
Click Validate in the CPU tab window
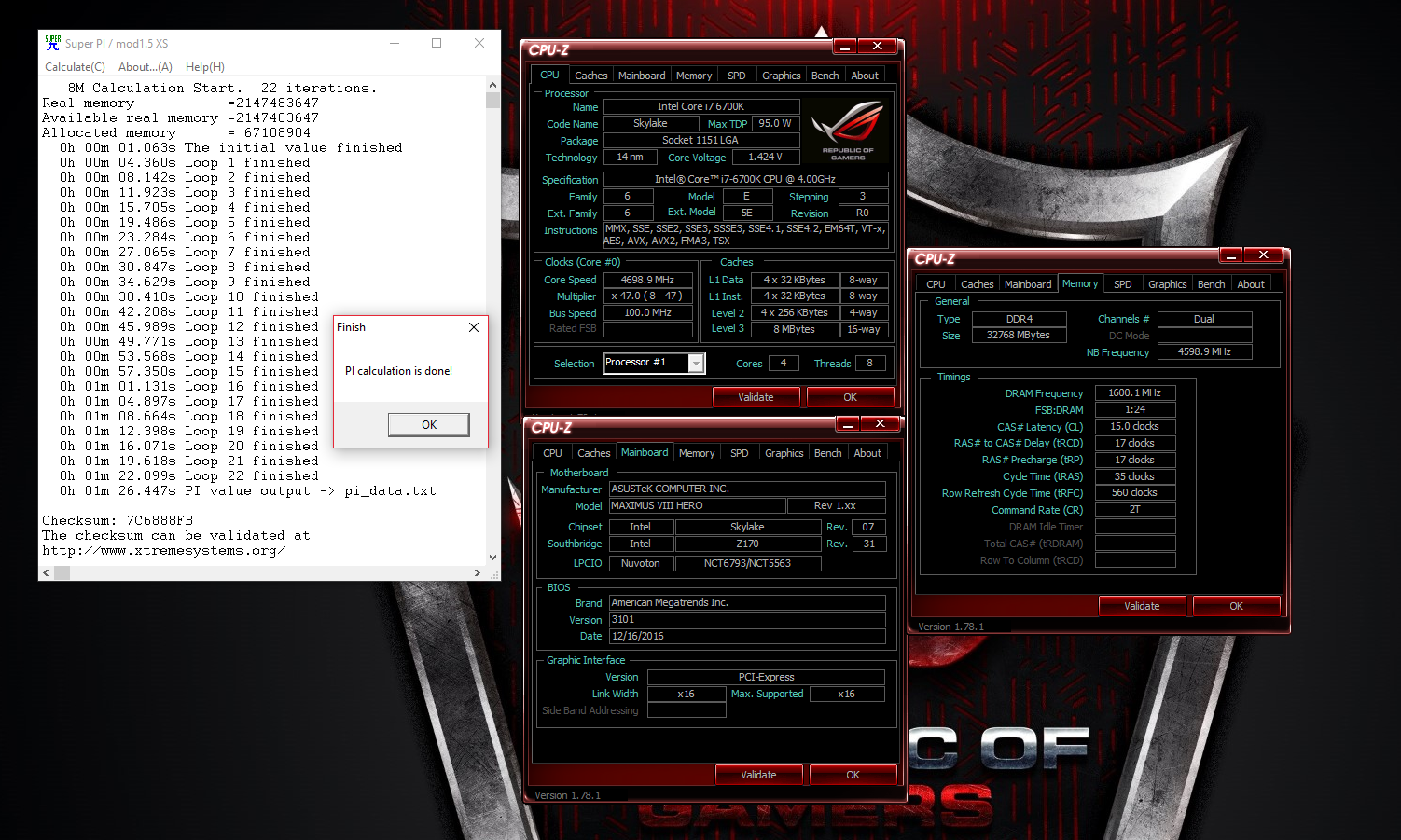(x=756, y=397)
